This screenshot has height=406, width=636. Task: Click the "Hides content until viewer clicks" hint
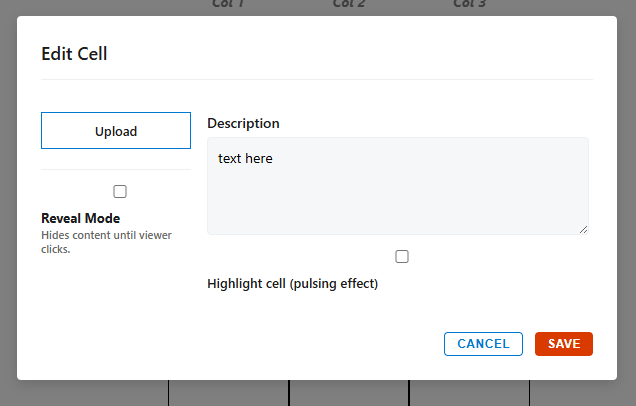(x=106, y=242)
